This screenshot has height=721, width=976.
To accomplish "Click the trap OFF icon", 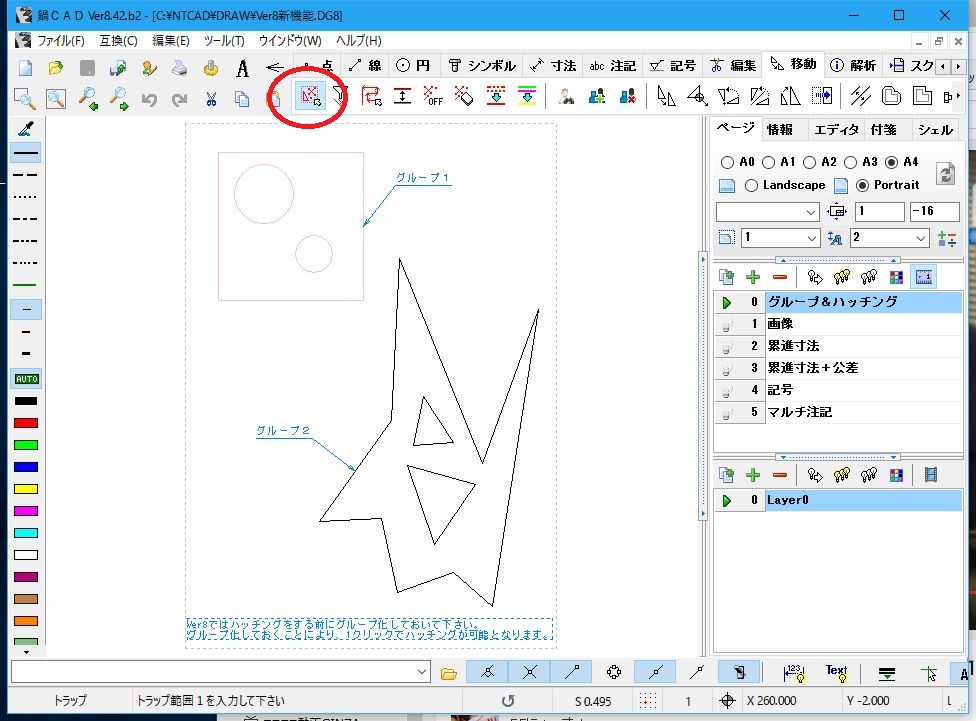I will coord(433,97).
